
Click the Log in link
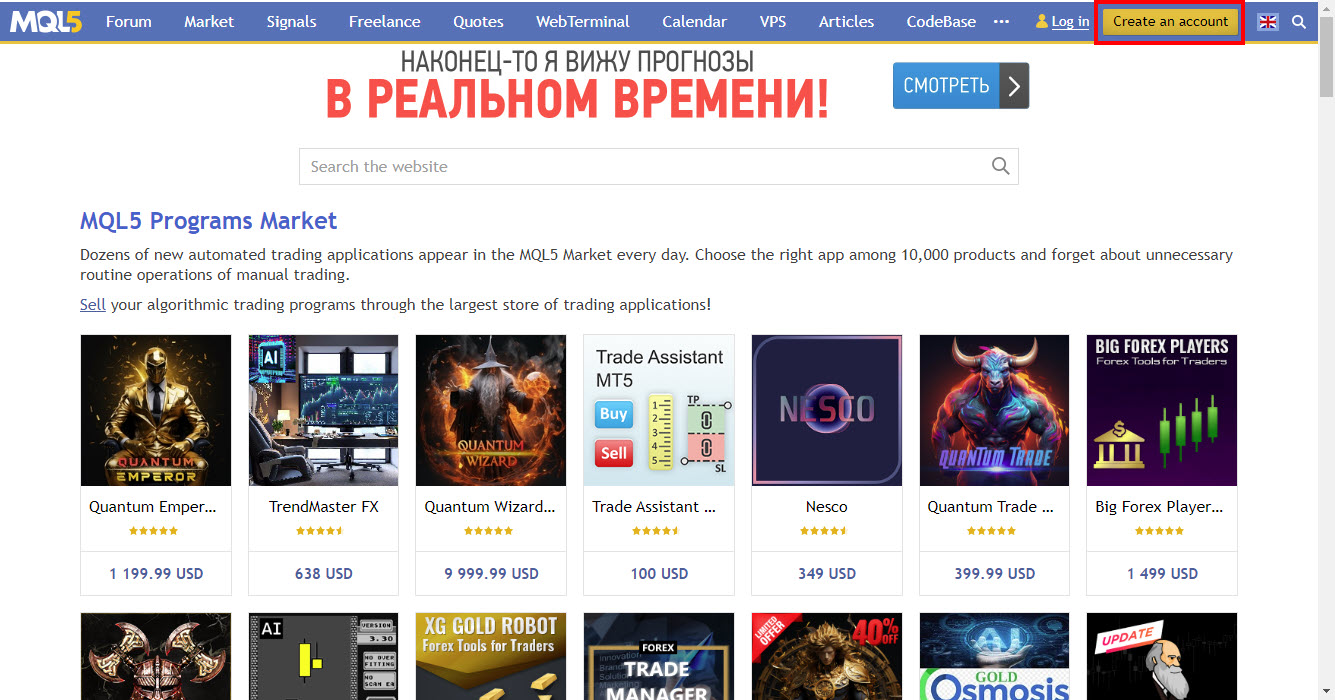point(1070,21)
